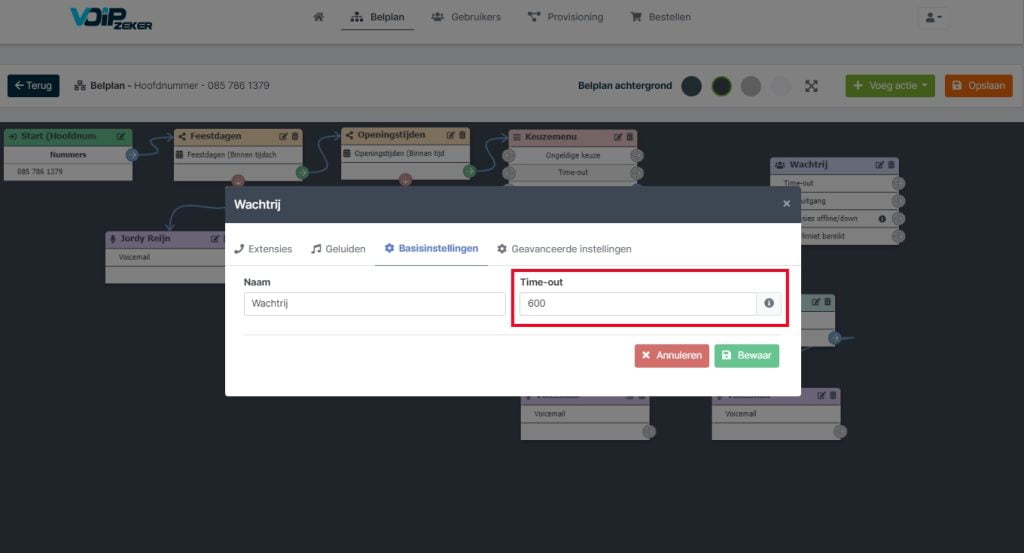
Task: Delete the Wachtrij node on canvas
Action: tap(891, 165)
